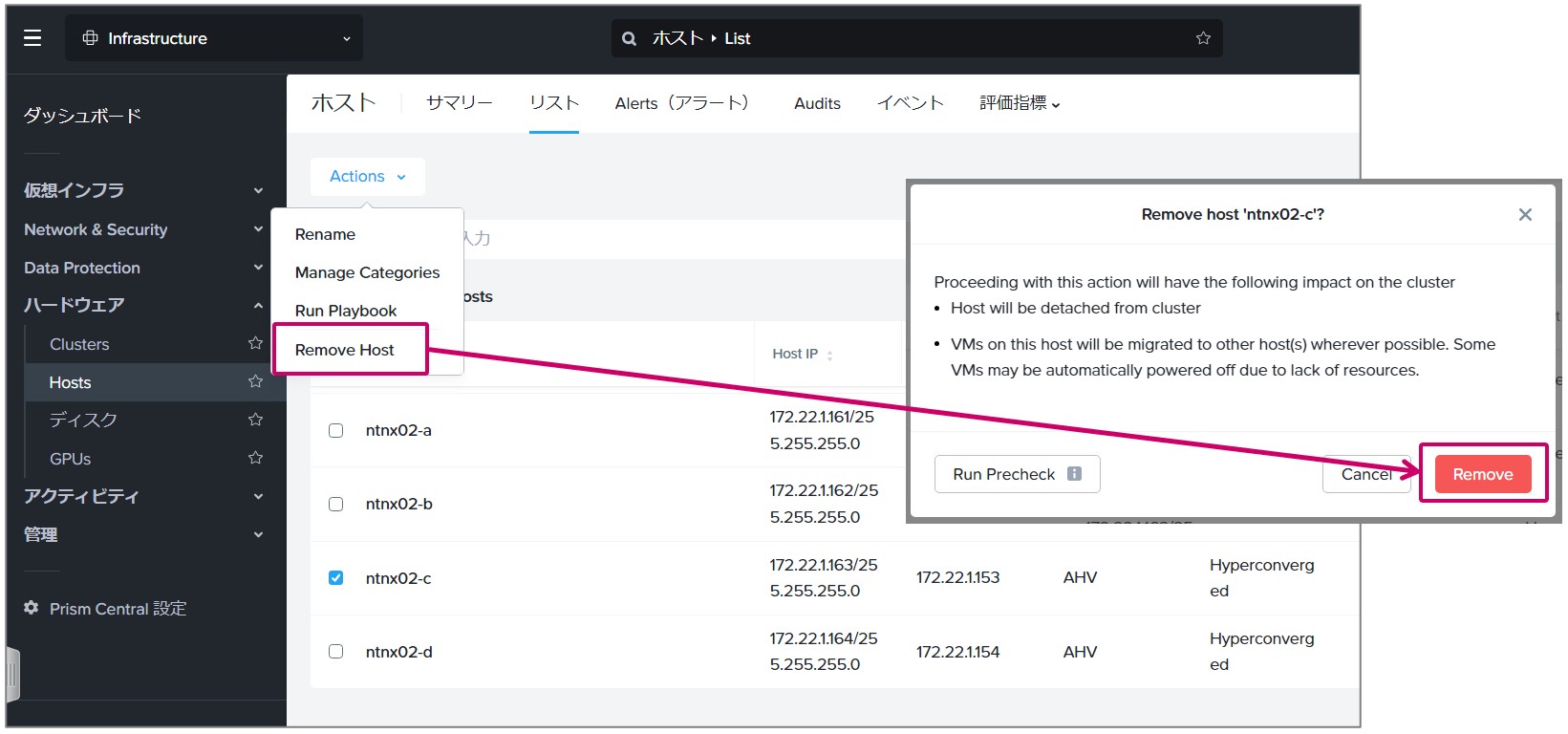Open the 評価指標 dropdown tab
This screenshot has height=734, width=1568.
point(1020,103)
